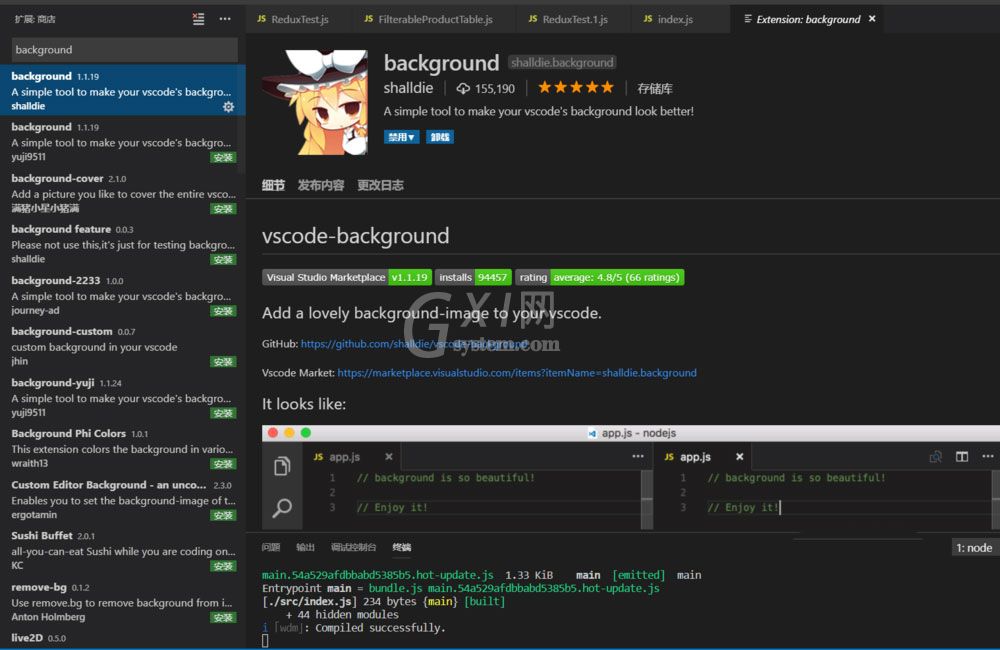Viewport: 1000px width, 650px height.
Task: Click the red close dot in preview image
Action: click(x=273, y=433)
